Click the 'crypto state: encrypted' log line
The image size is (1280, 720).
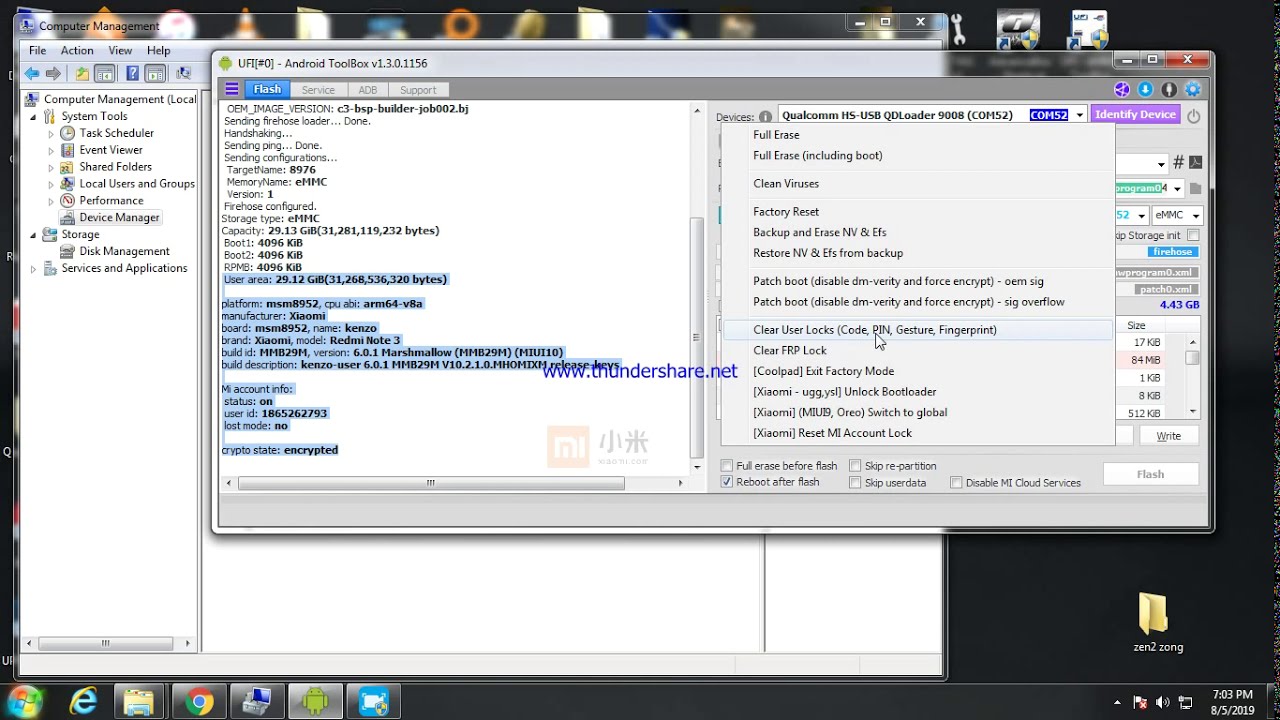pyautogui.click(x=280, y=450)
